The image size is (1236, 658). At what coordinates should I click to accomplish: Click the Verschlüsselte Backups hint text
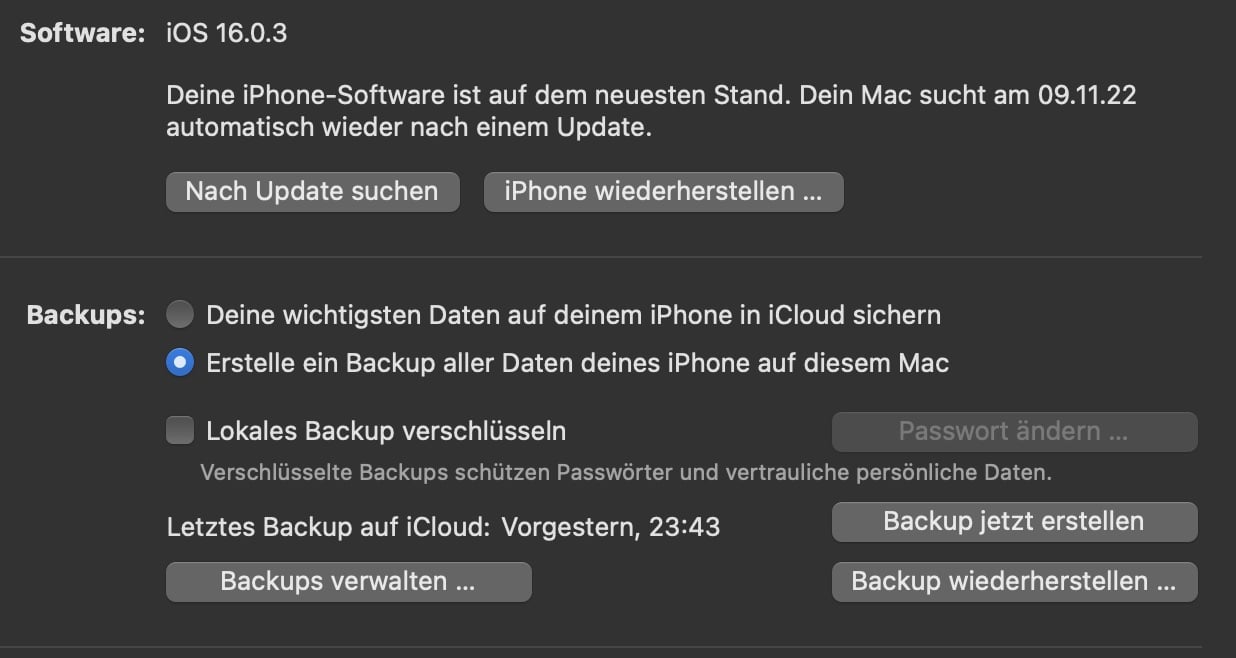coord(625,472)
